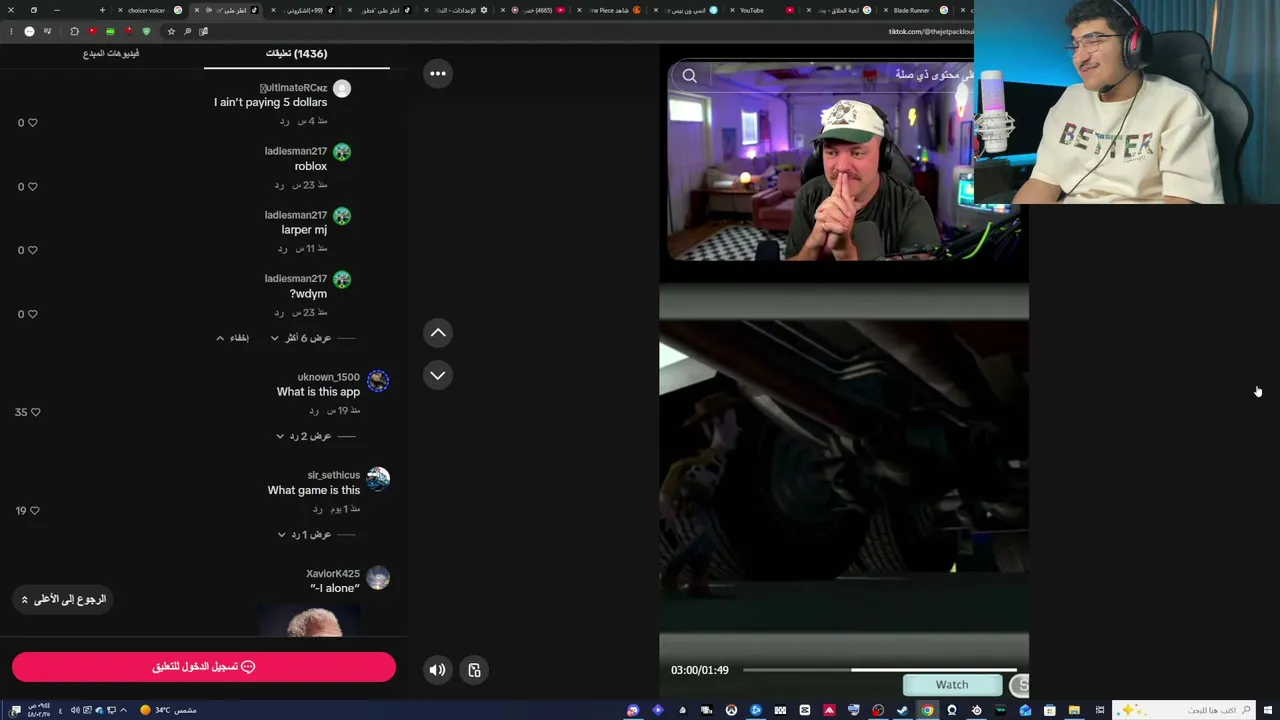Like the 'I ain't paying 5 dollars' comment

[32, 123]
